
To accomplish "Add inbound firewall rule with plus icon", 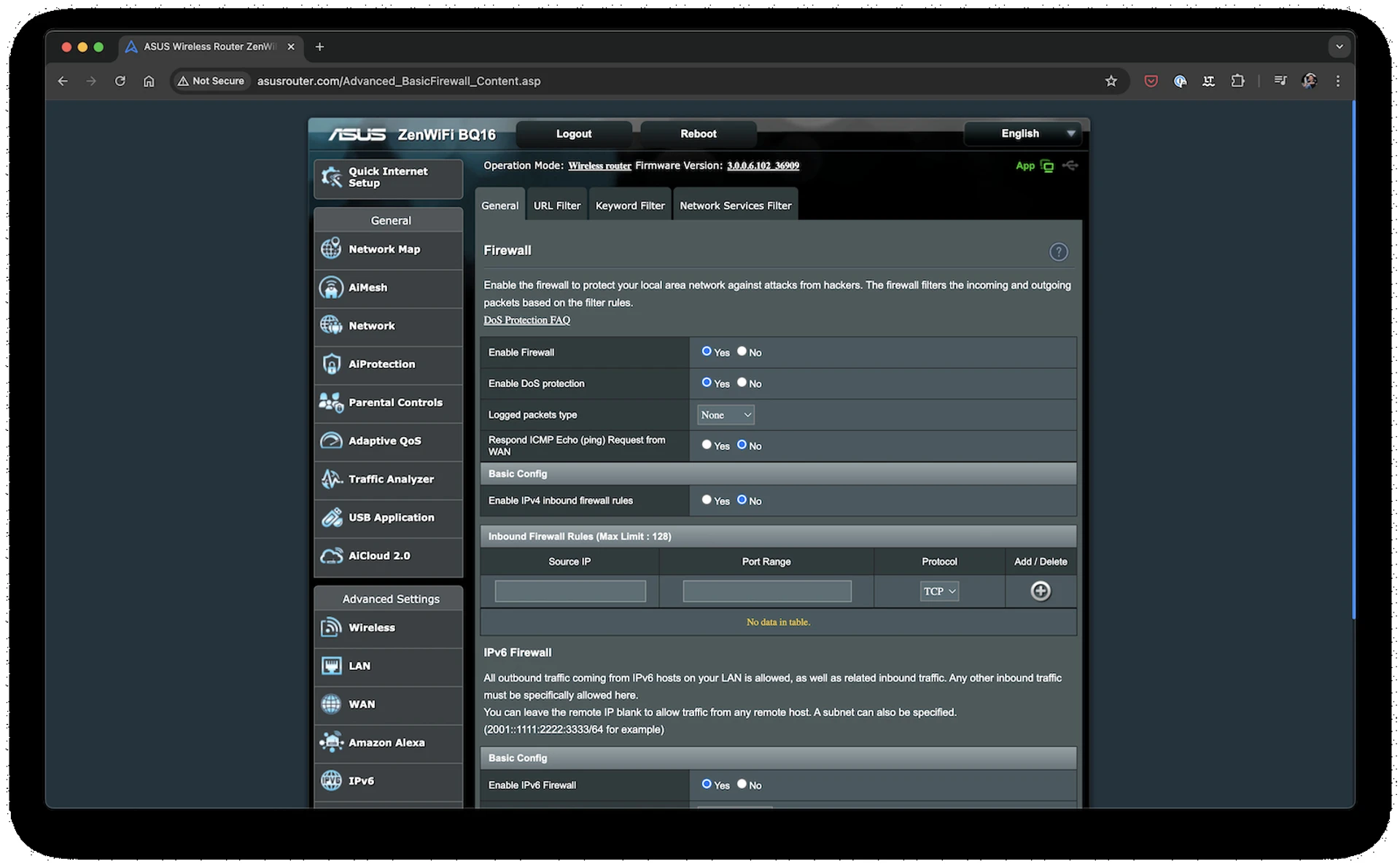I will (x=1041, y=591).
